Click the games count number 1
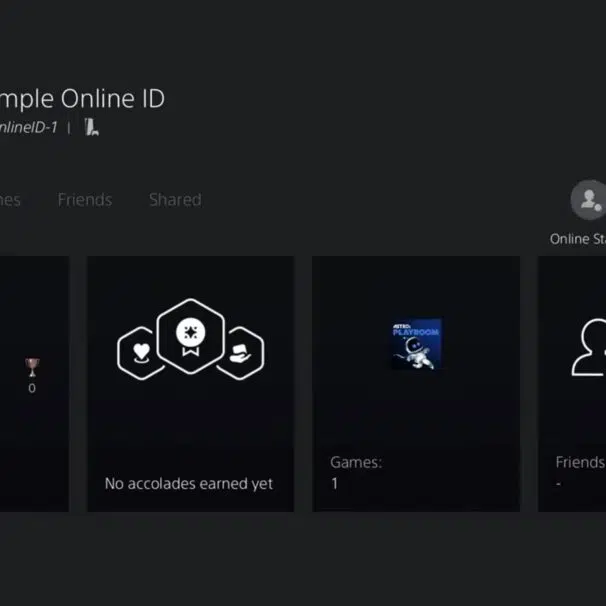 [x=335, y=484]
